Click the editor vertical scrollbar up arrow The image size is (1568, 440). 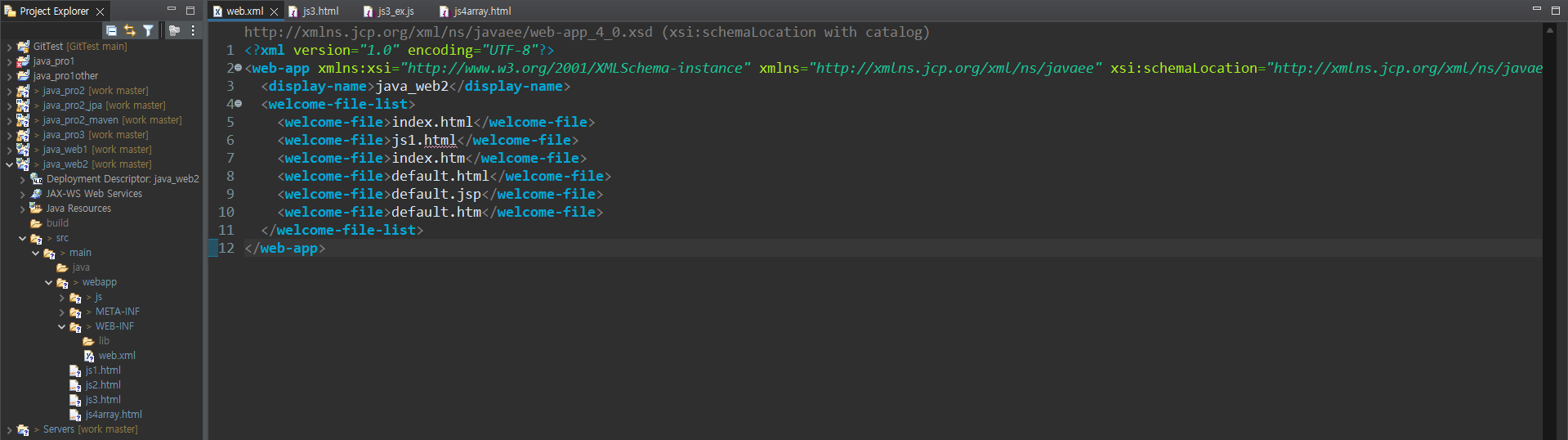(x=1549, y=29)
